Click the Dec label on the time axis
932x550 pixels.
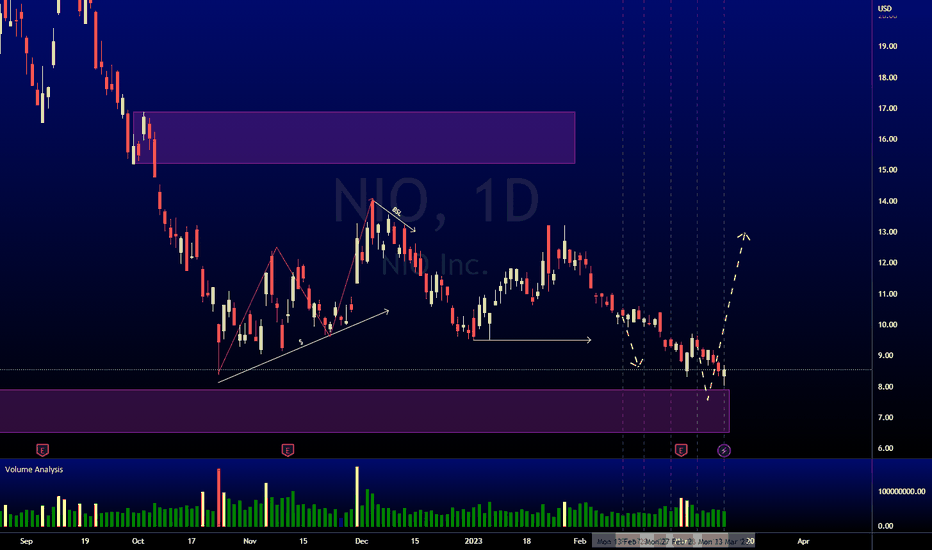[x=361, y=541]
